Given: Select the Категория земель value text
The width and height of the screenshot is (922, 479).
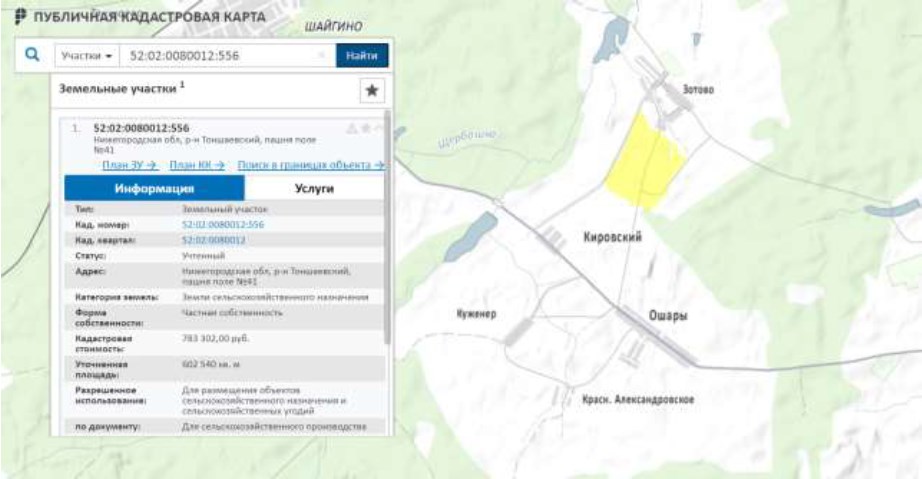Looking at the screenshot, I should (x=275, y=297).
